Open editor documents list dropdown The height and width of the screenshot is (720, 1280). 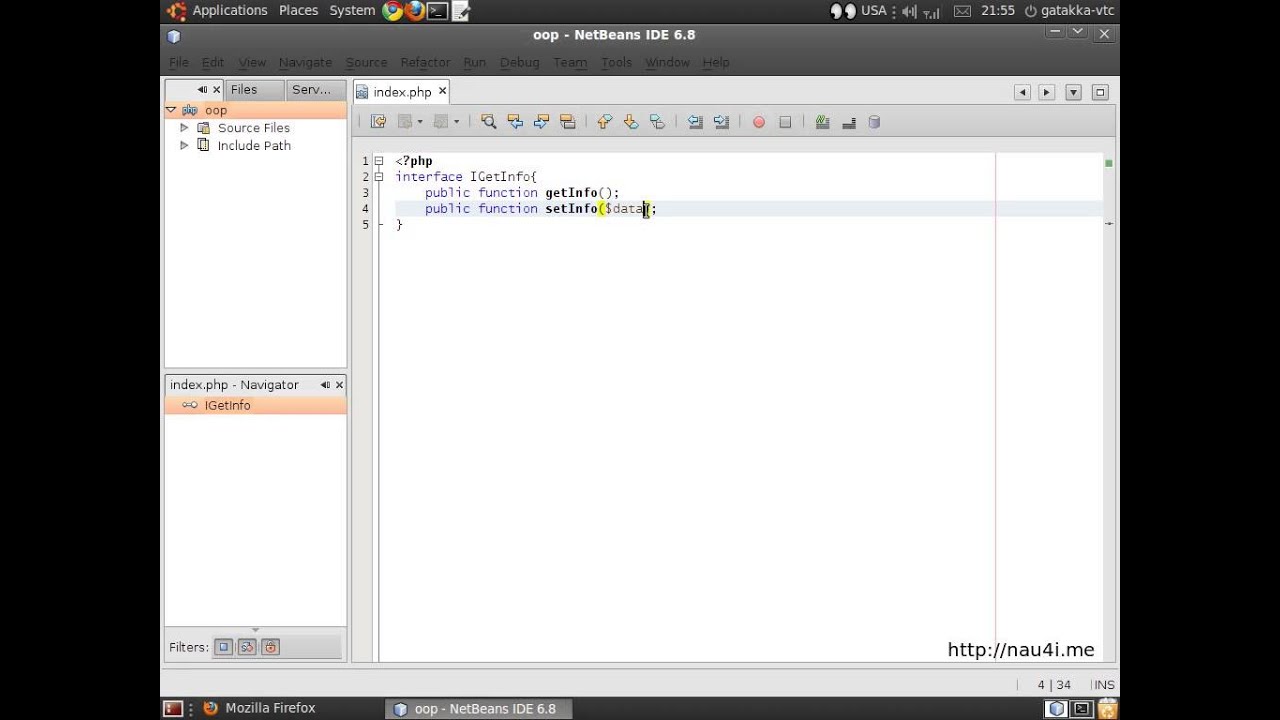tap(1073, 92)
